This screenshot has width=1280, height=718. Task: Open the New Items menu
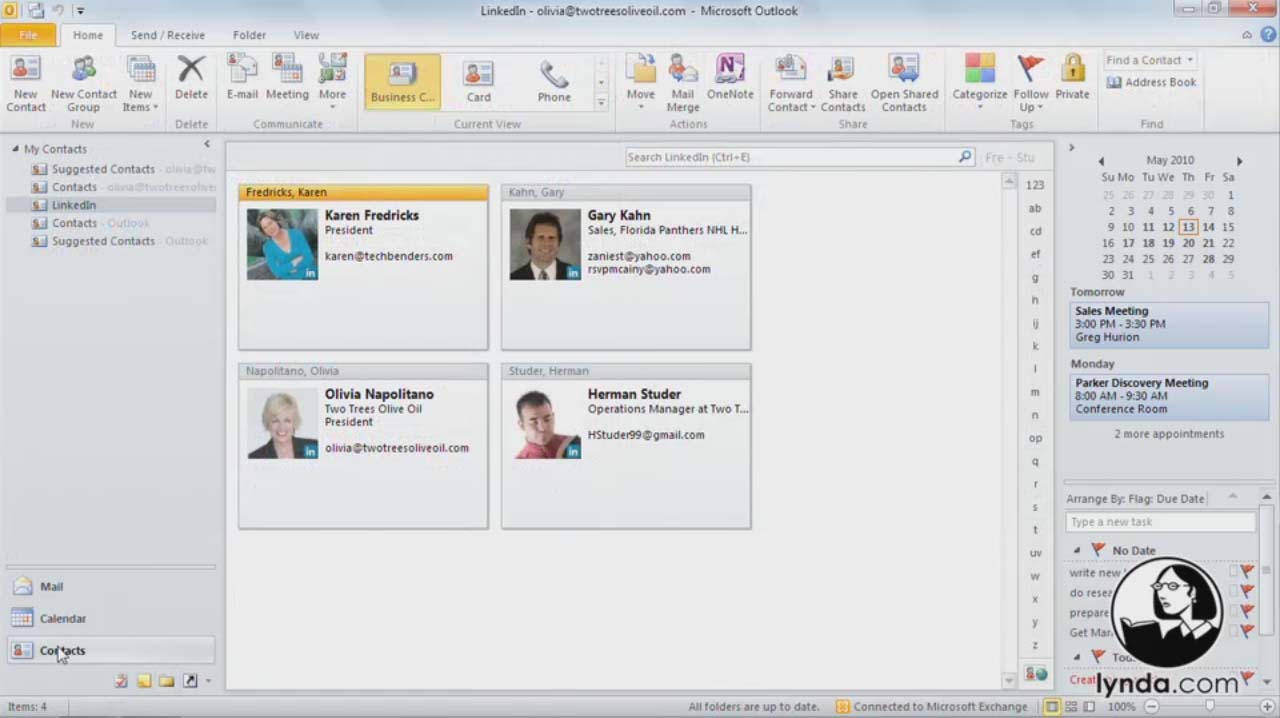(141, 84)
